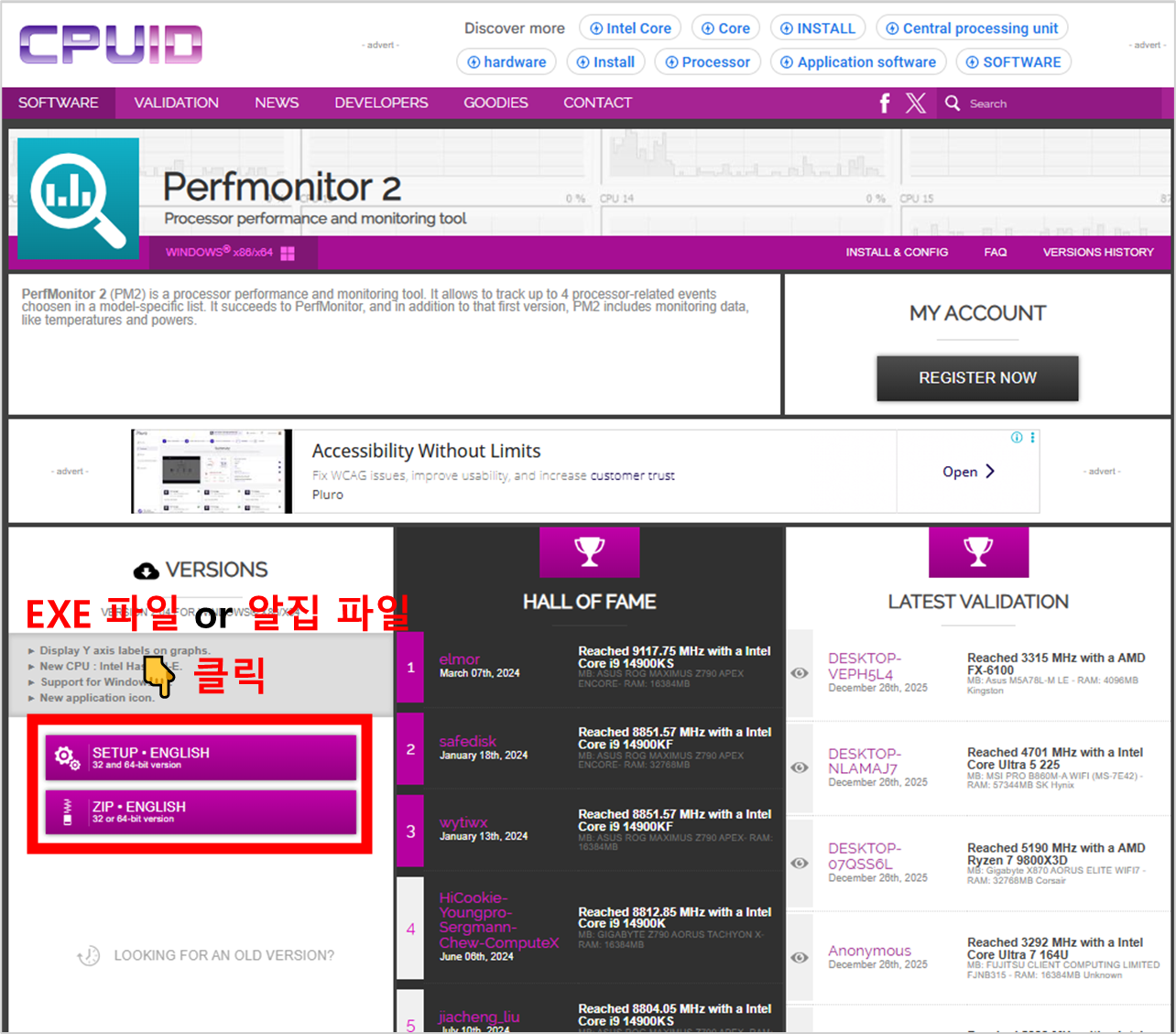The height and width of the screenshot is (1034, 1176).
Task: Open DESKTOP-VEPH5L4 validation link
Action: pos(865,666)
